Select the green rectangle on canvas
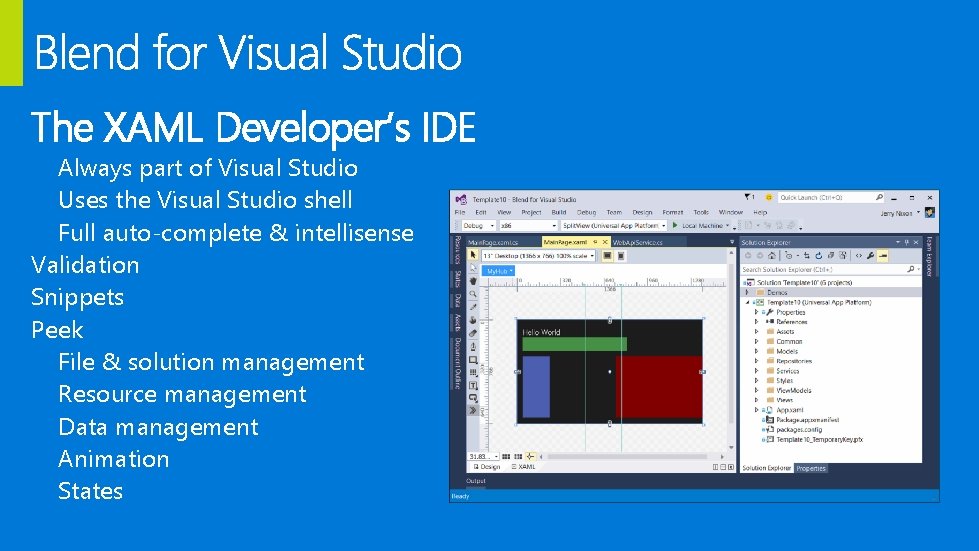Image resolution: width=979 pixels, height=551 pixels. pyautogui.click(x=574, y=344)
